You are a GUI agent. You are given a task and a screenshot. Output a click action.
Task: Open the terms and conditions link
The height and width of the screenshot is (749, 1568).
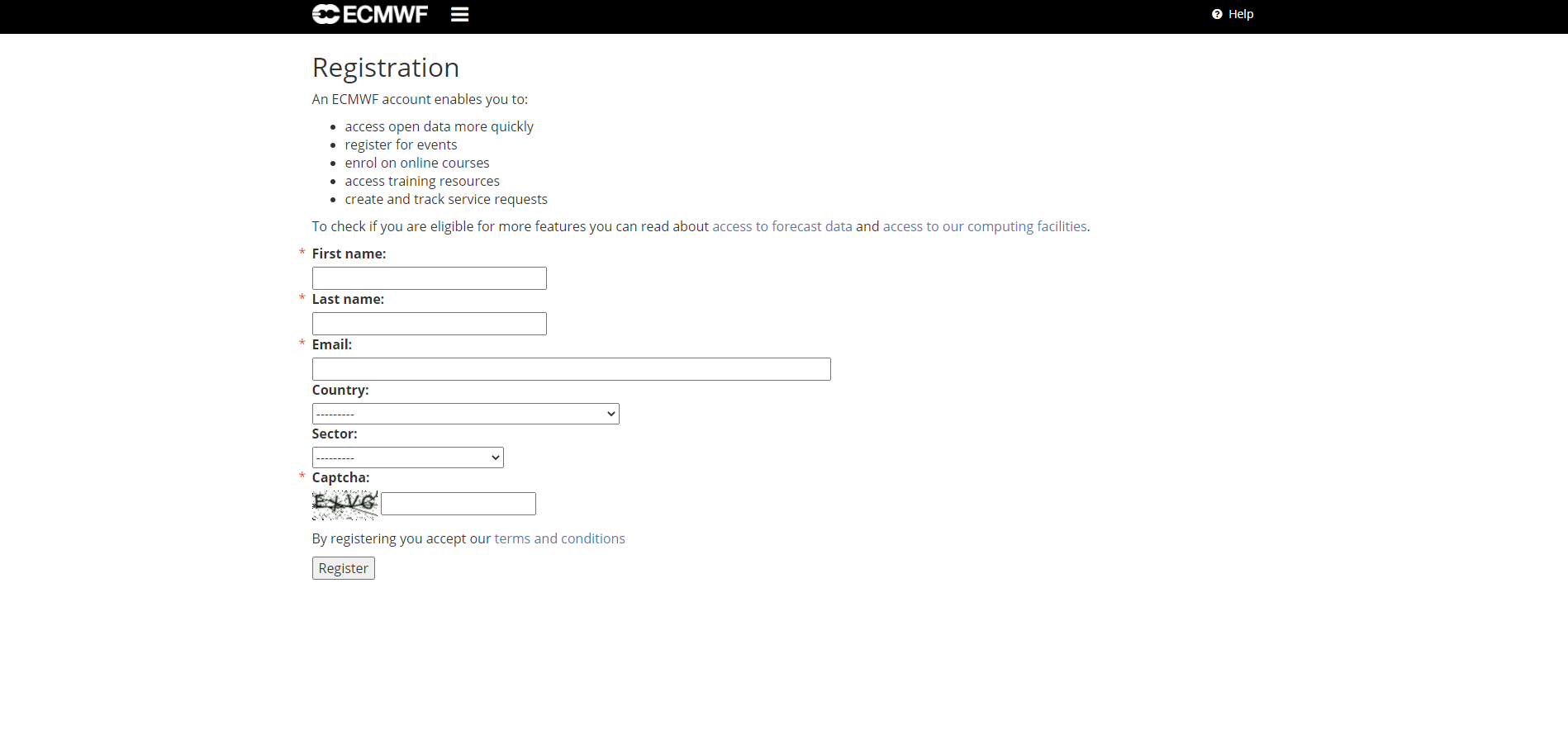click(559, 538)
